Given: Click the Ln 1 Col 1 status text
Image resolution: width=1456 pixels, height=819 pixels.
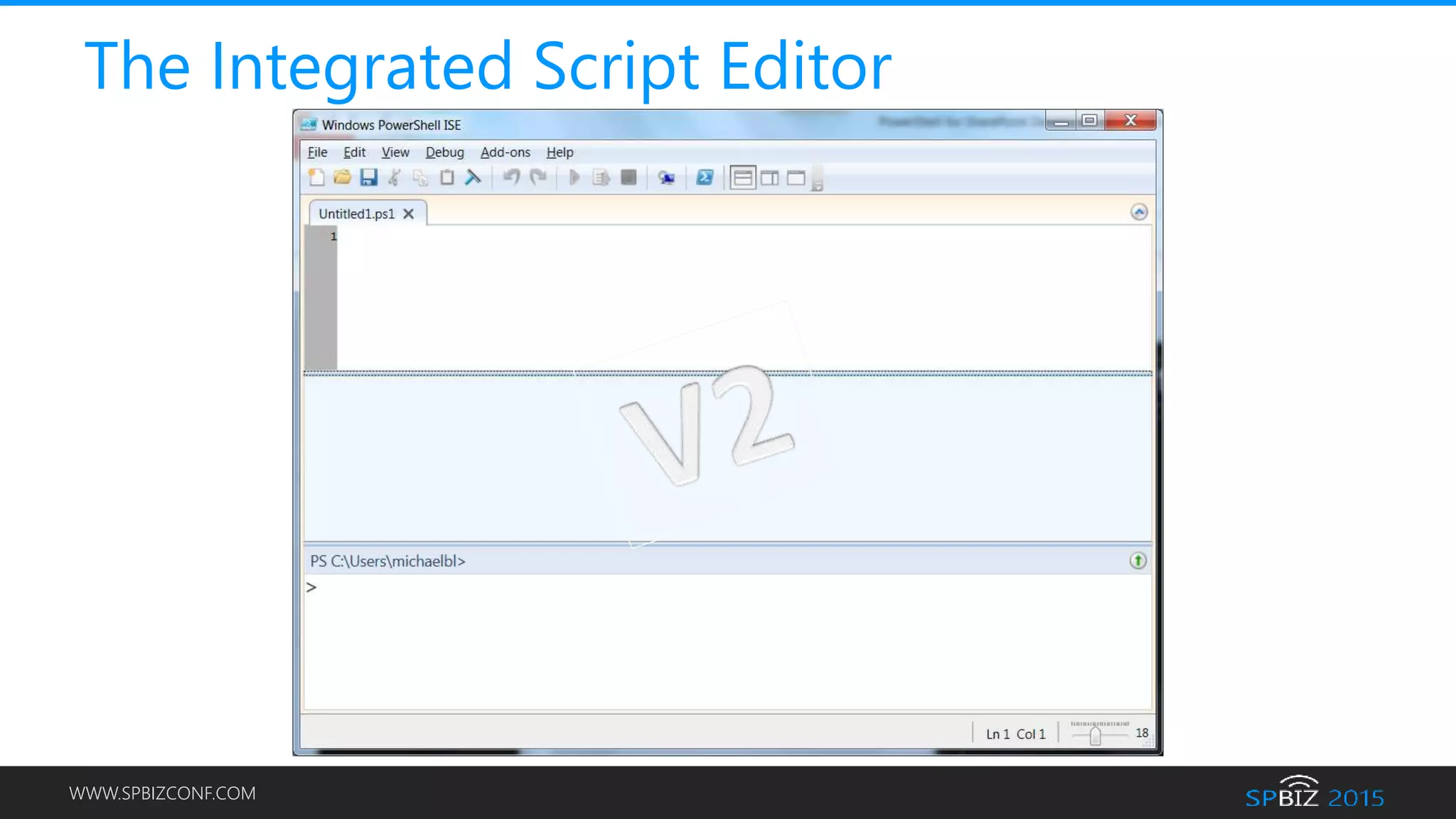Looking at the screenshot, I should tap(1015, 734).
